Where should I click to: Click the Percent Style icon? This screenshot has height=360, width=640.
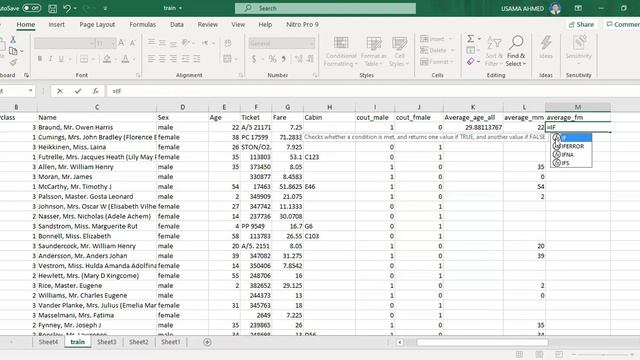click(x=272, y=59)
